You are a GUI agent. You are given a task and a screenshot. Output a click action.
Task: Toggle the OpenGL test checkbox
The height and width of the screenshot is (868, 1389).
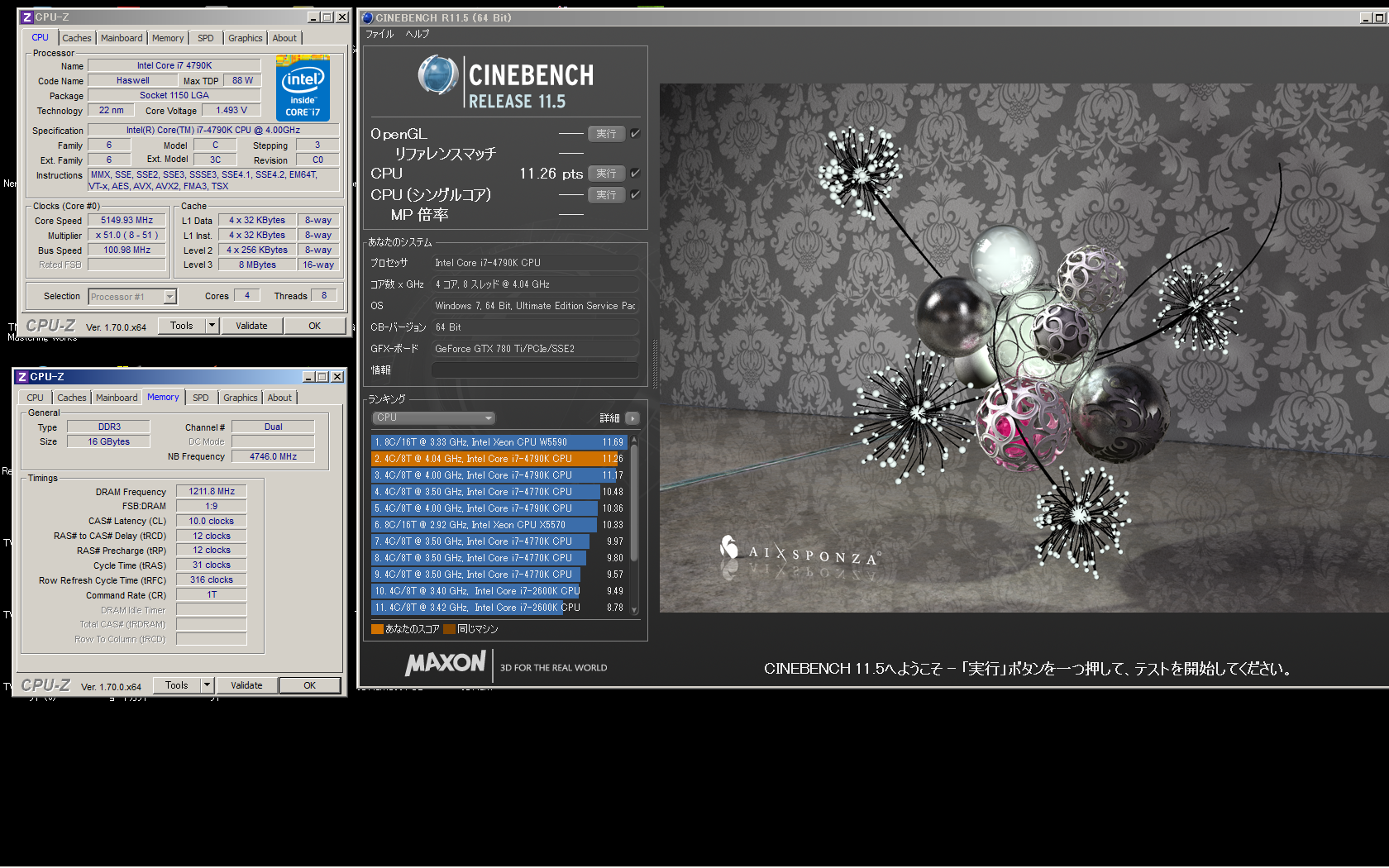(x=635, y=133)
